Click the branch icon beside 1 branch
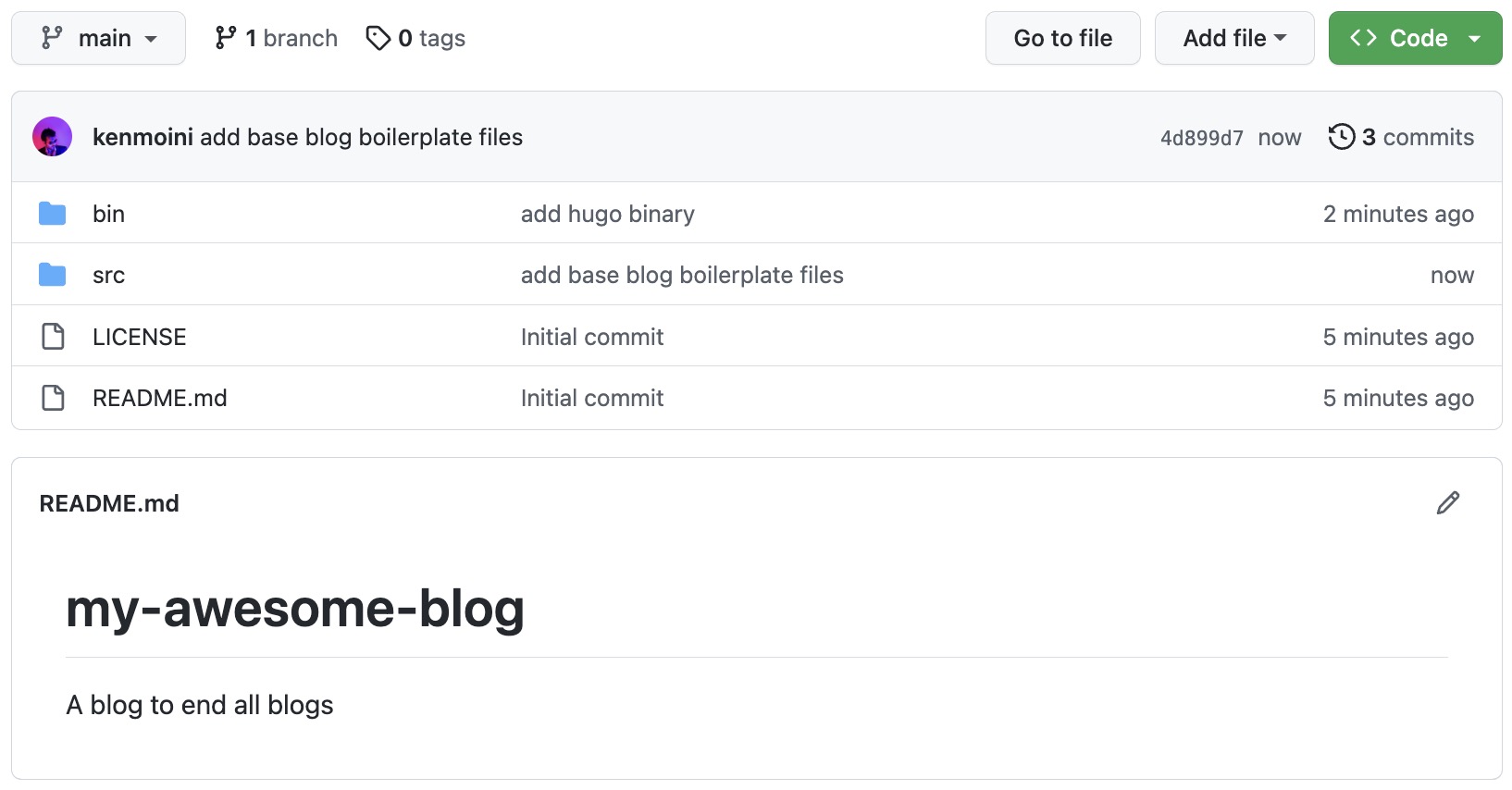This screenshot has height=790, width=1512. [x=225, y=38]
